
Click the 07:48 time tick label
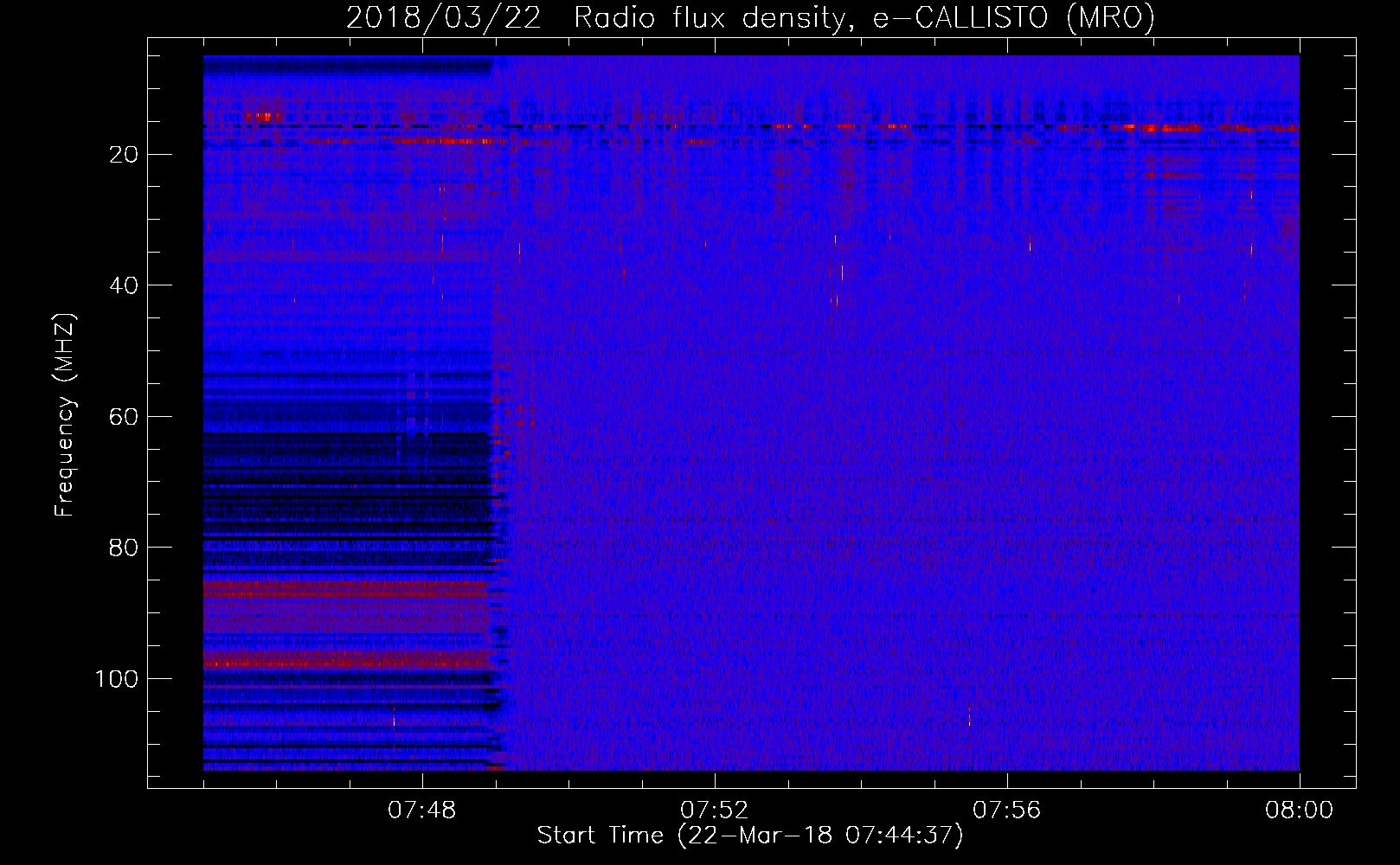coord(422,811)
